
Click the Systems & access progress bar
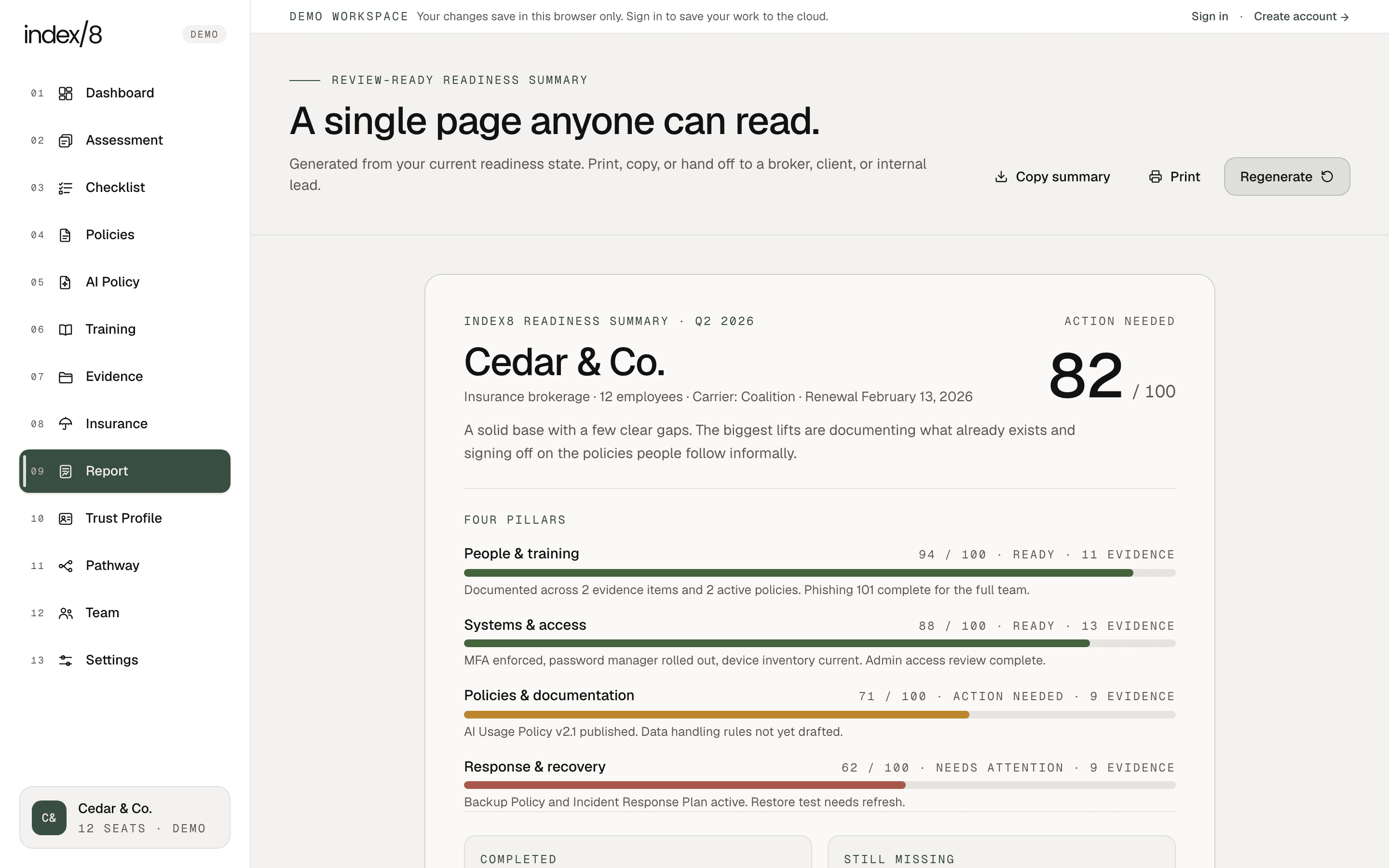click(x=819, y=644)
